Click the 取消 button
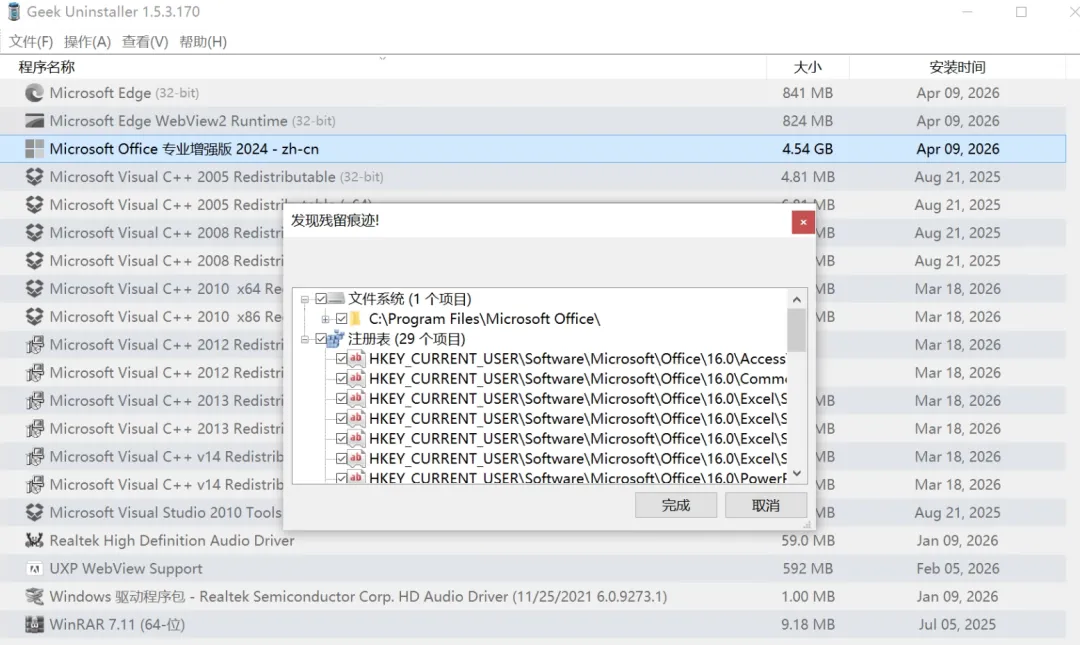The image size is (1080, 645). click(x=766, y=505)
